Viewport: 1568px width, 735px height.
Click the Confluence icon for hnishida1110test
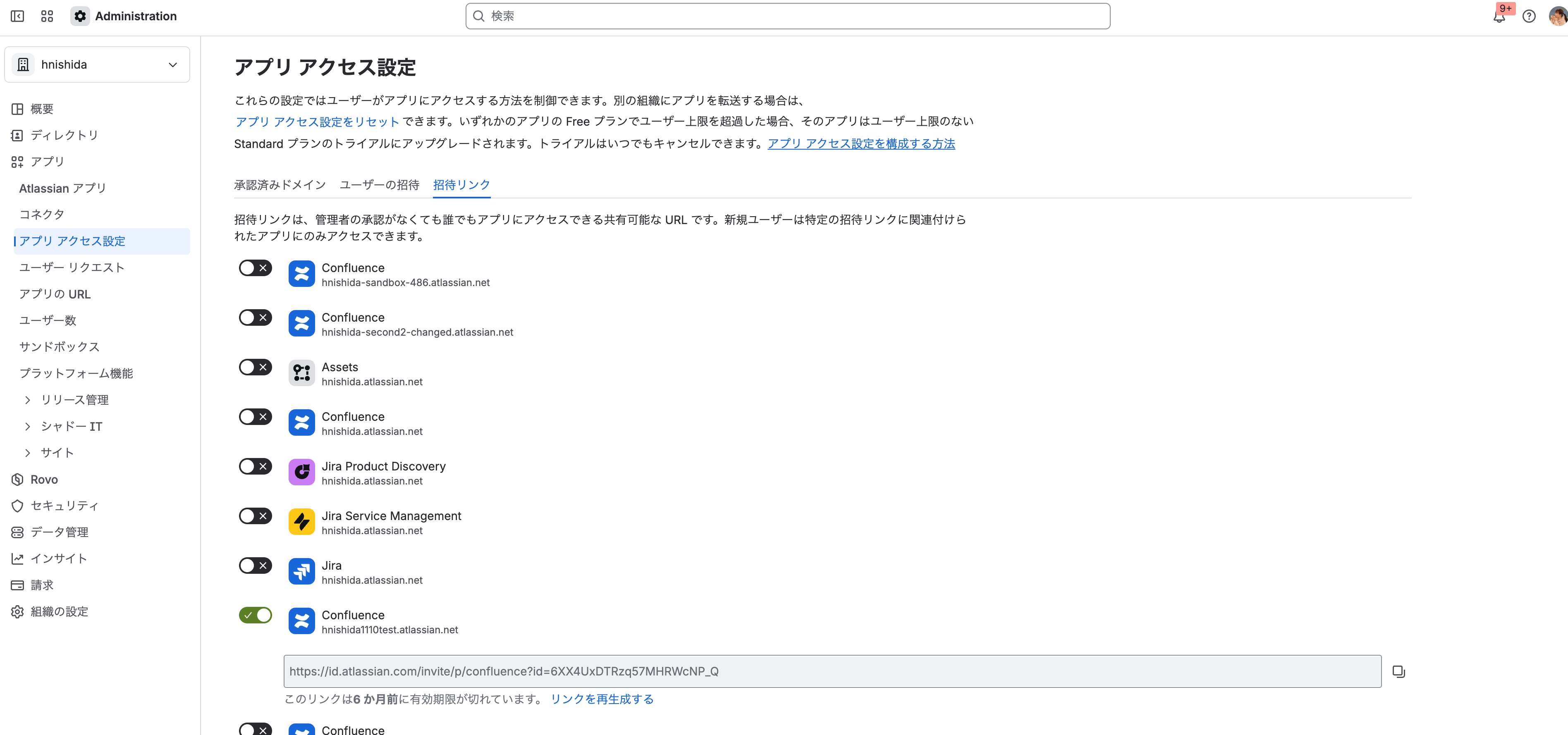[301, 621]
